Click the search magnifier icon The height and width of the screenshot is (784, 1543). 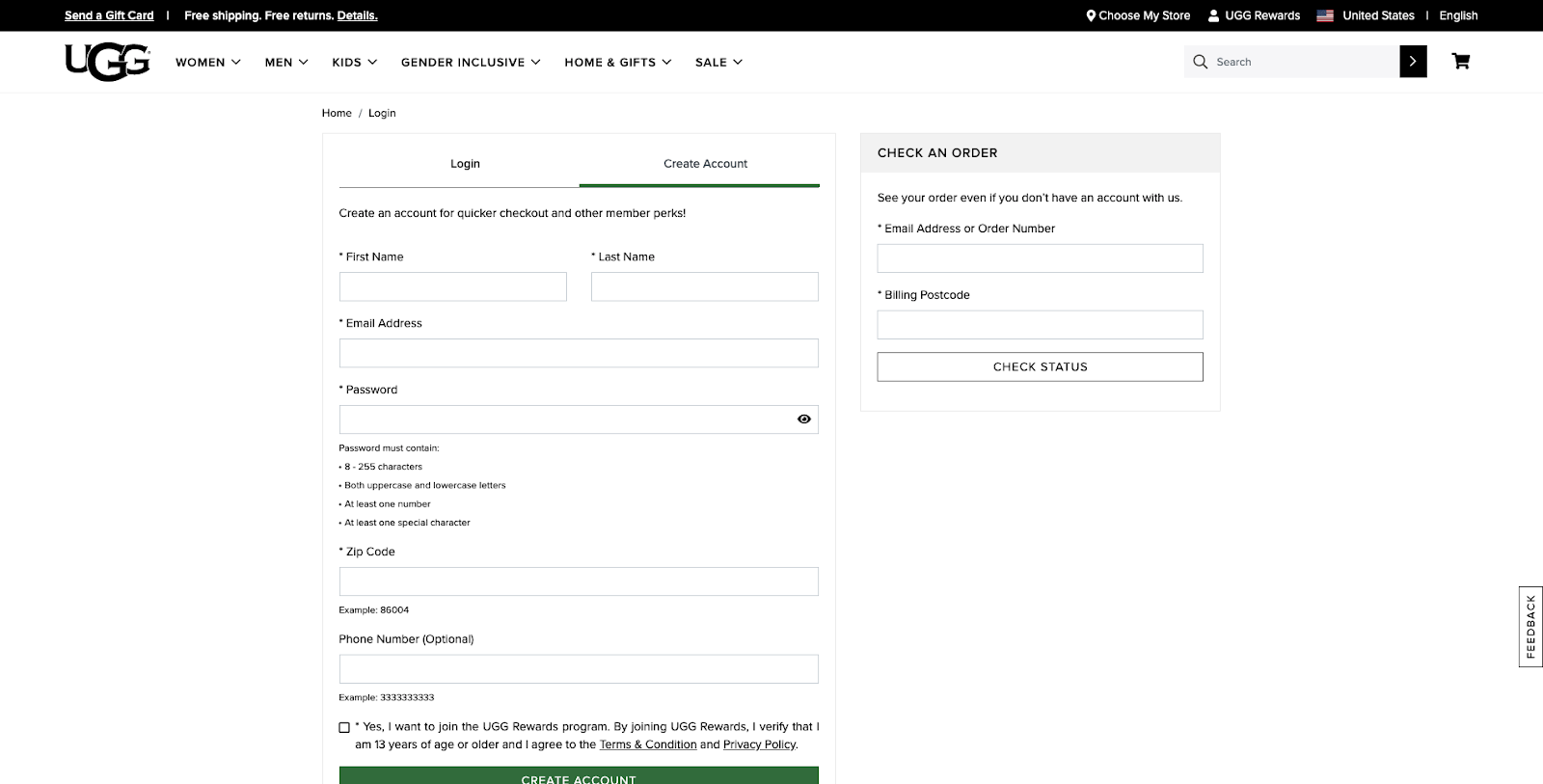click(1201, 62)
